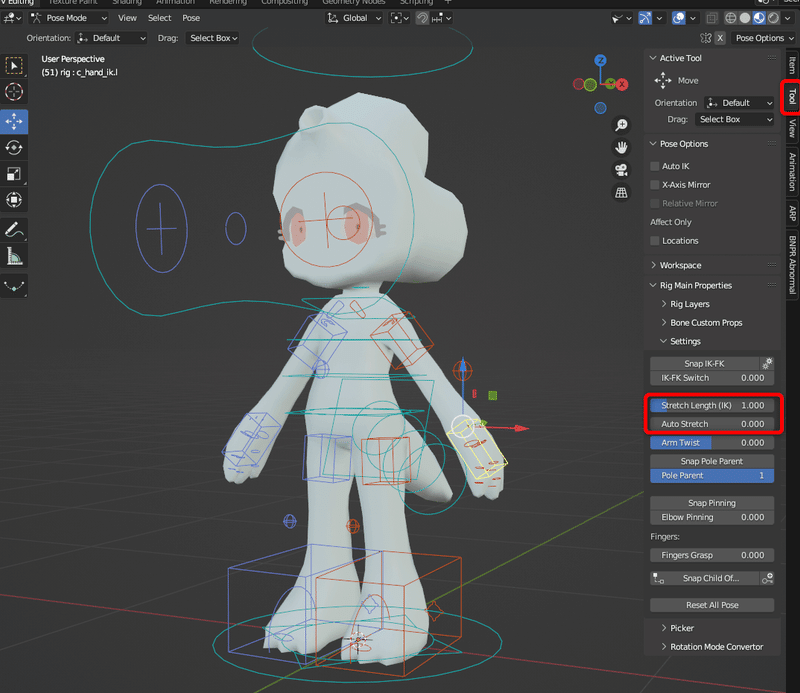This screenshot has height=693, width=800.
Task: Click the Snap Pole Parent button
Action: tap(712, 461)
